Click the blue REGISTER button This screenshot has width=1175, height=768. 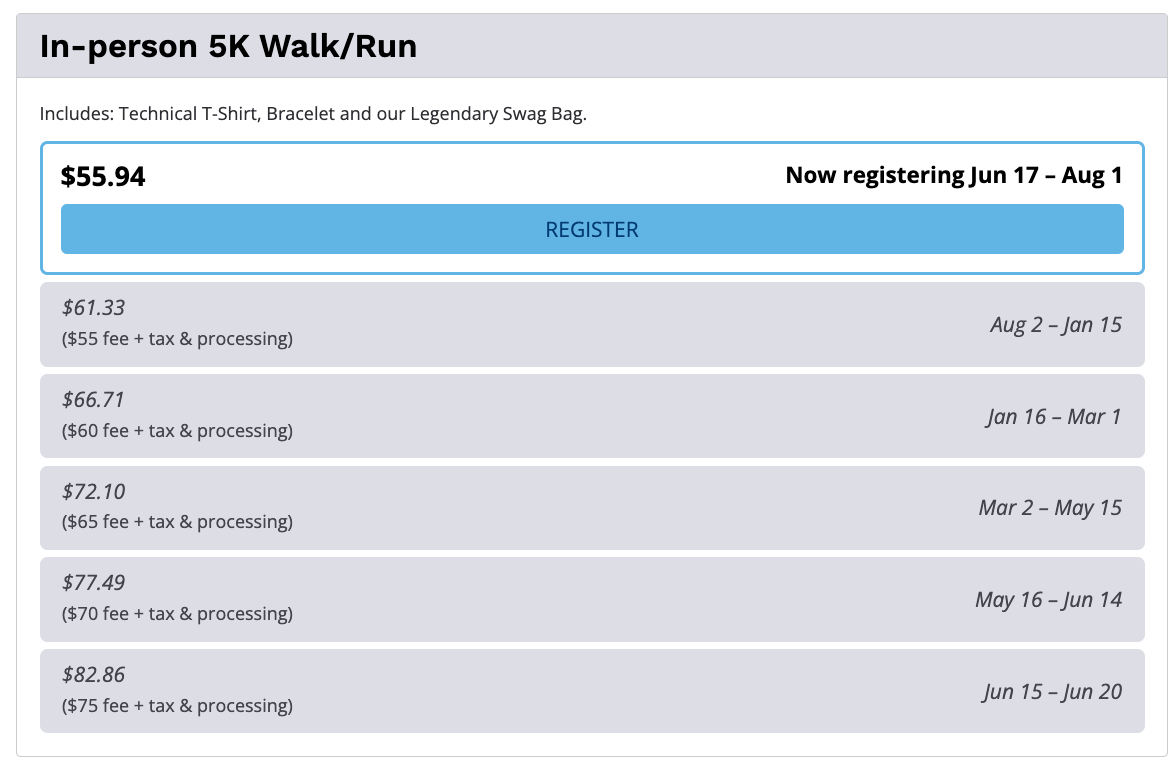592,229
